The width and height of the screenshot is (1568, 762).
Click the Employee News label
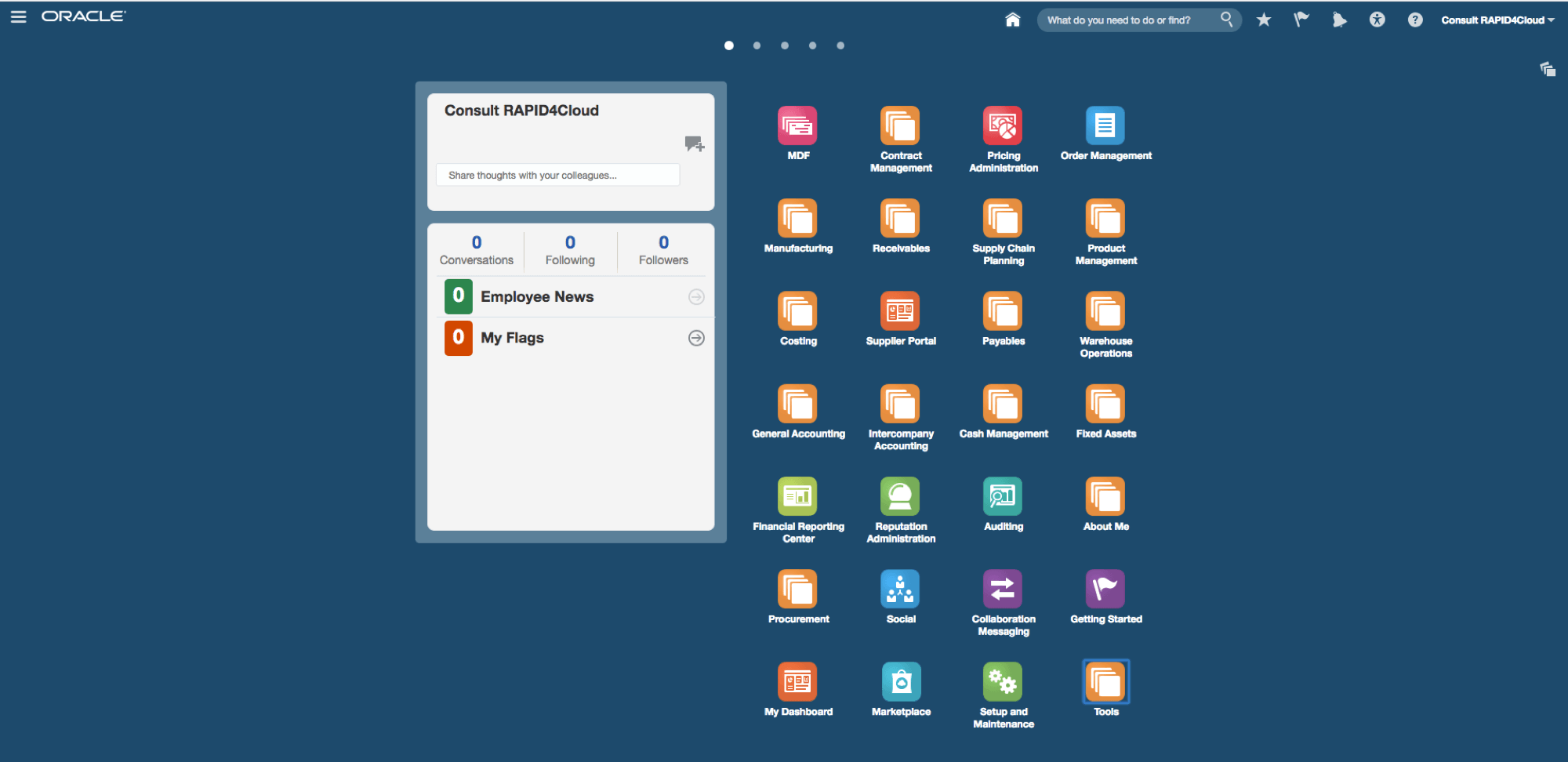[x=537, y=297]
